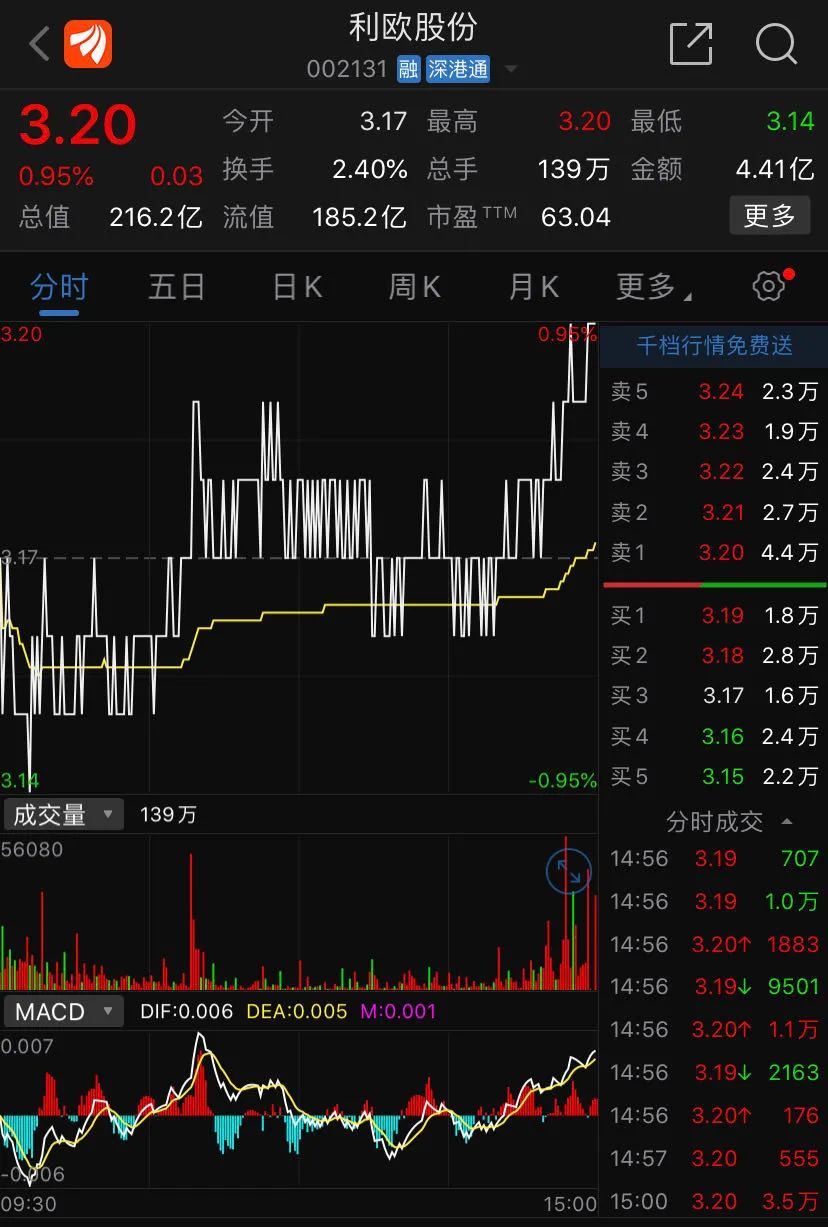Tap the 卖1 row at 3.20
Viewport: 828px width, 1227px height.
[714, 552]
